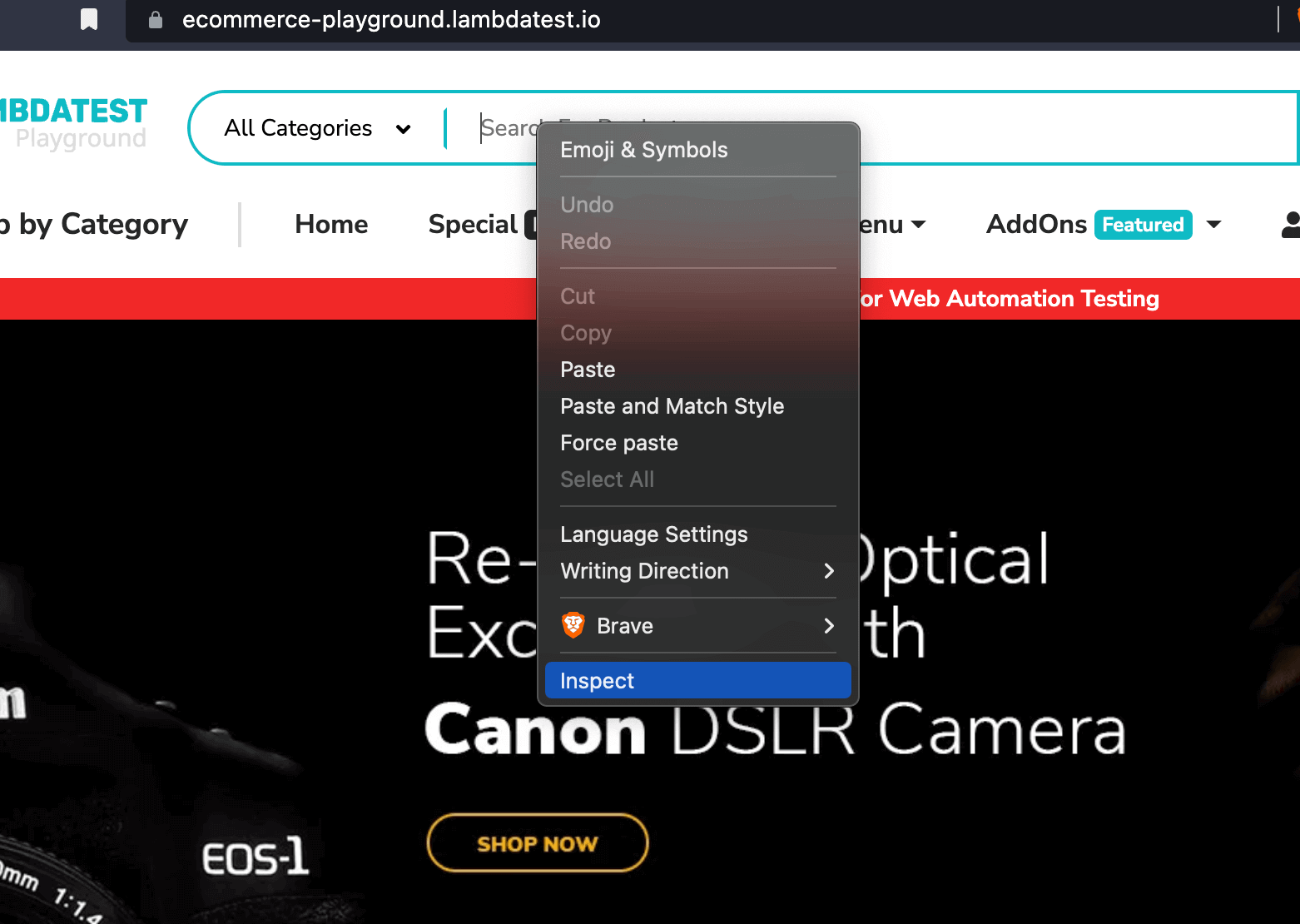Select Paste and Match Style
Viewport: 1300px width, 924px height.
click(672, 406)
